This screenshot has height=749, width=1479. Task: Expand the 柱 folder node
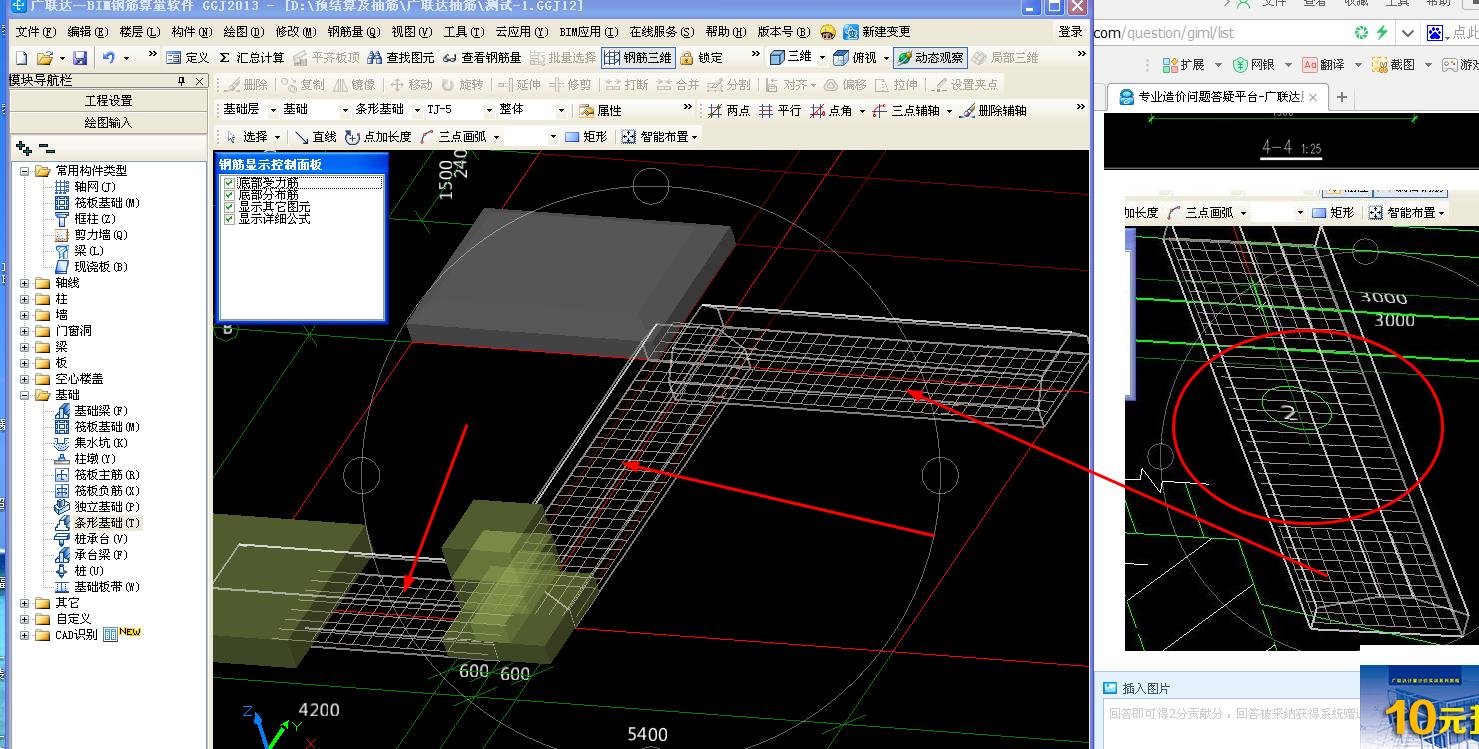(x=25, y=299)
